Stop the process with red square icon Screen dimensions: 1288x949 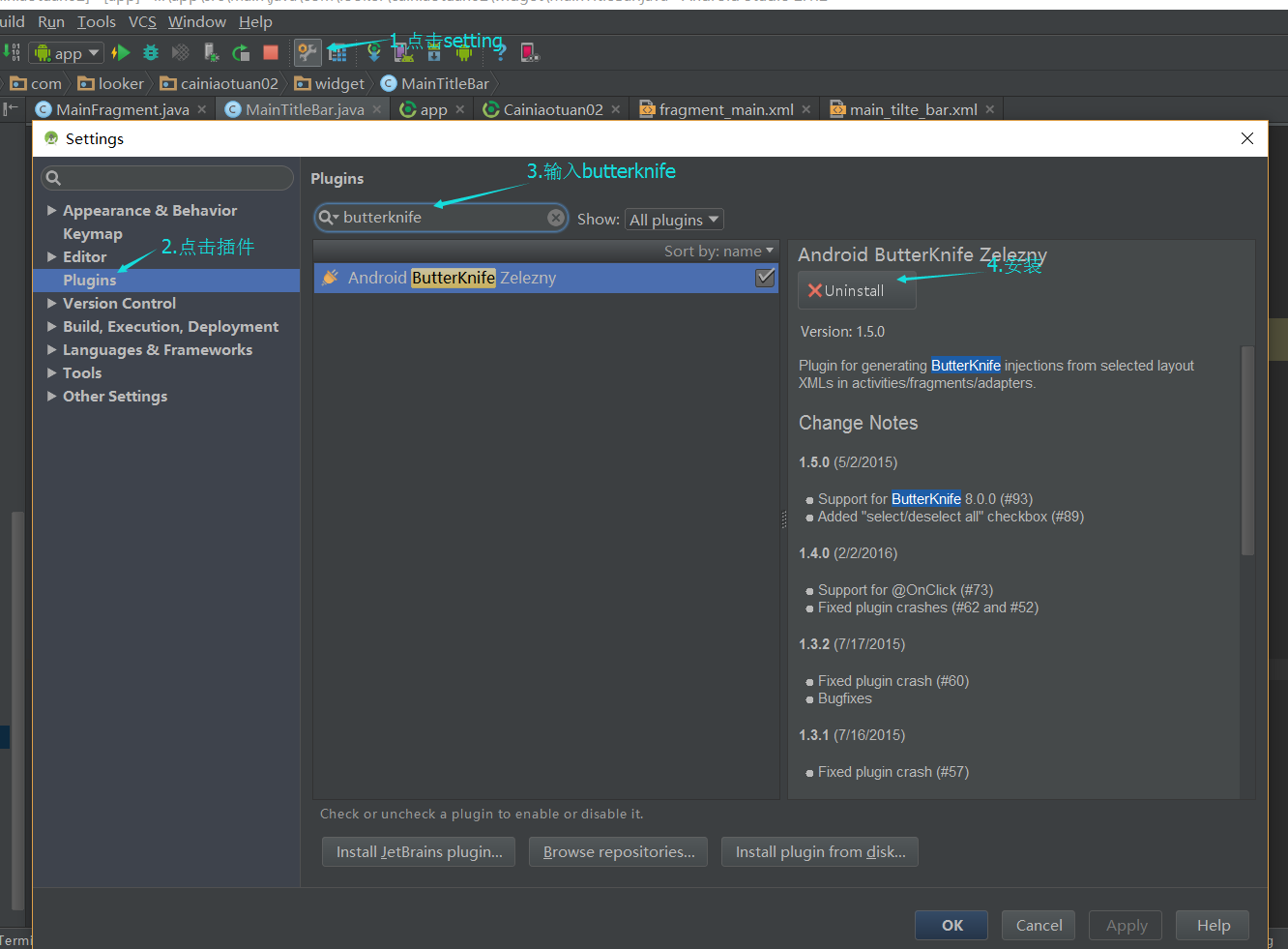(271, 52)
